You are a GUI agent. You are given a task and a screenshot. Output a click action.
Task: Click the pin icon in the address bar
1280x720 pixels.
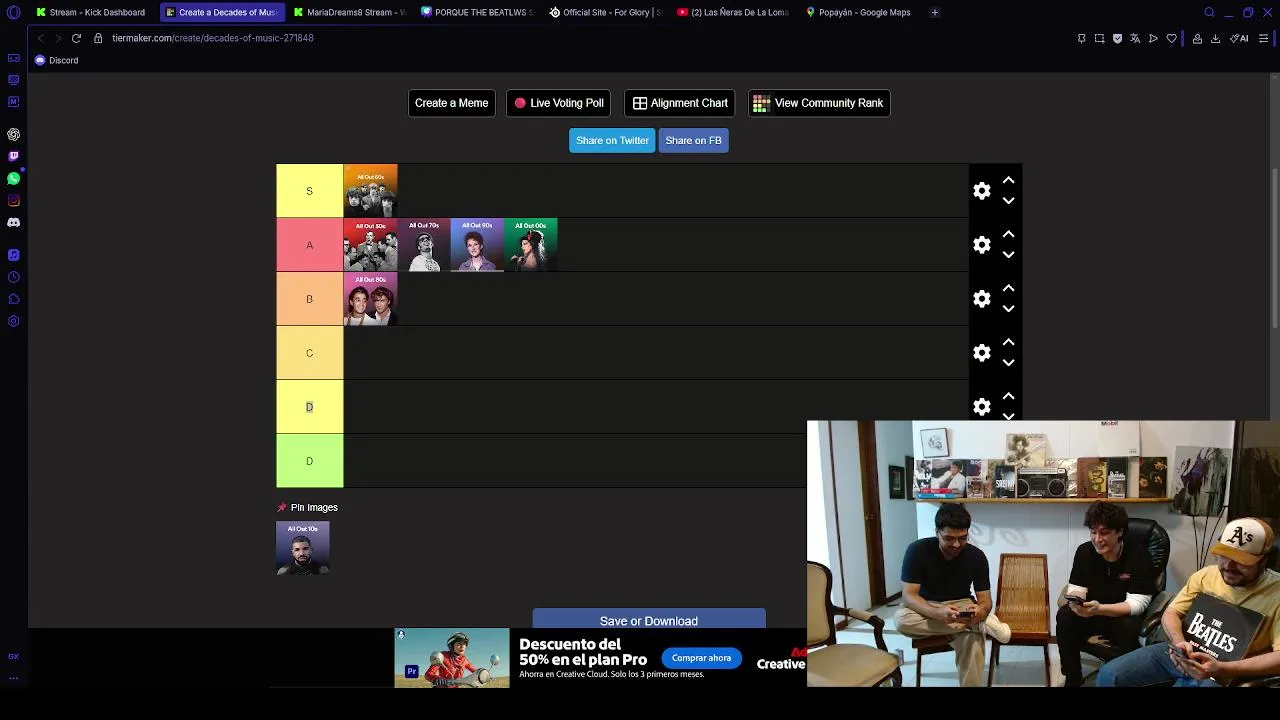click(x=1081, y=38)
